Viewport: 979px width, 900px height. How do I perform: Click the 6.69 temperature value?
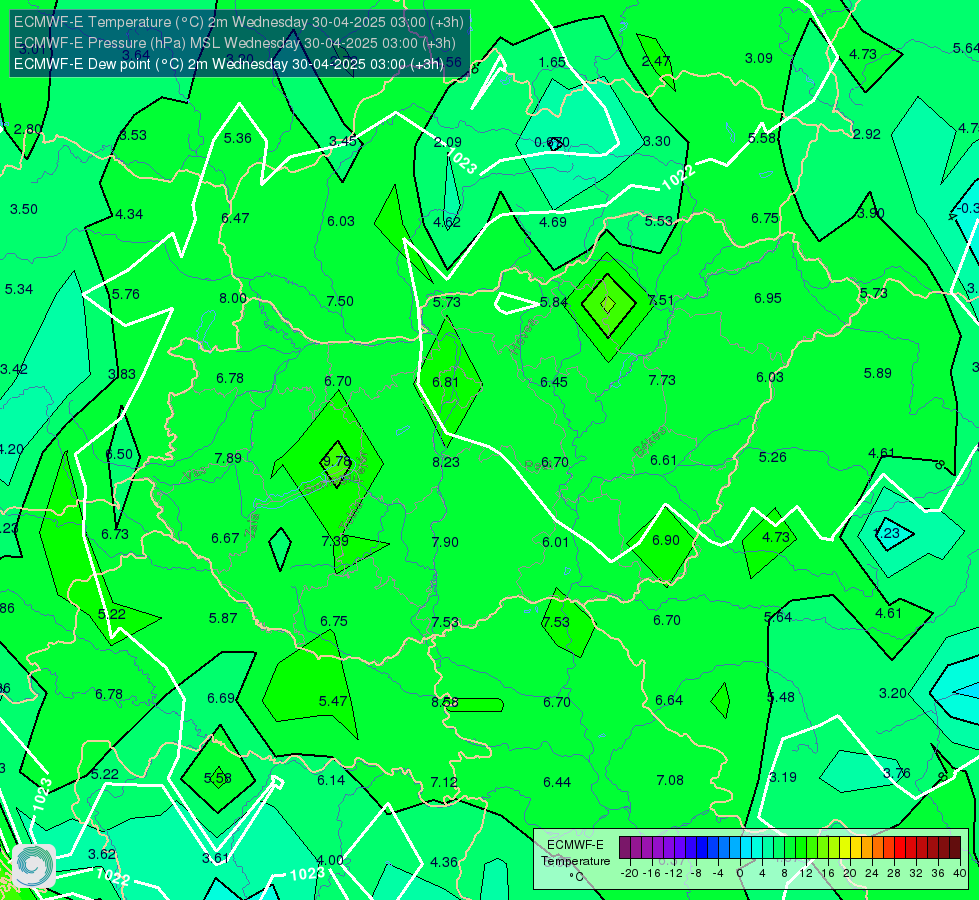[x=221, y=698]
